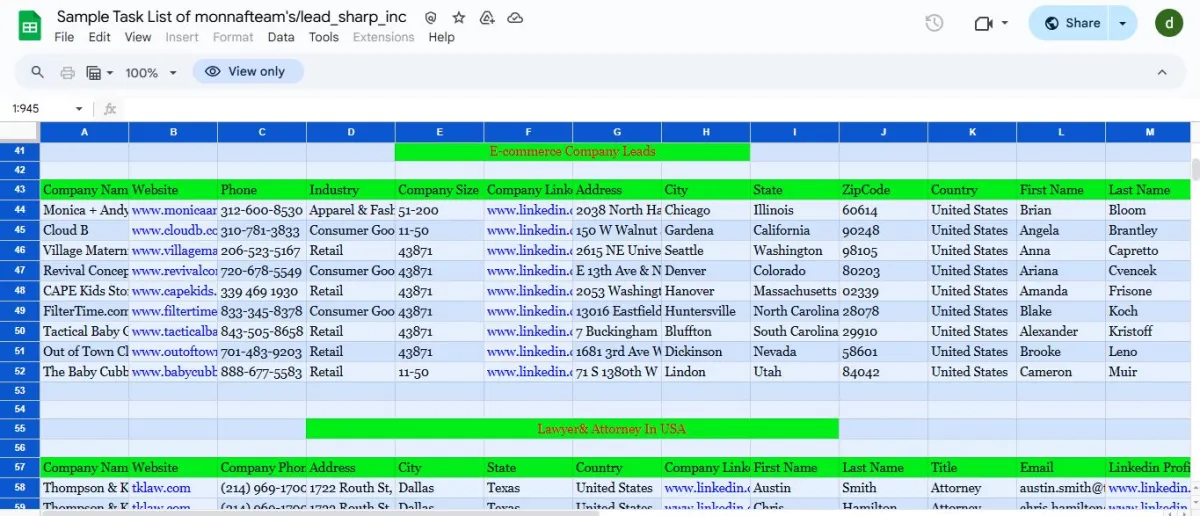Open the Help menu
The height and width of the screenshot is (516, 1200).
tap(441, 37)
